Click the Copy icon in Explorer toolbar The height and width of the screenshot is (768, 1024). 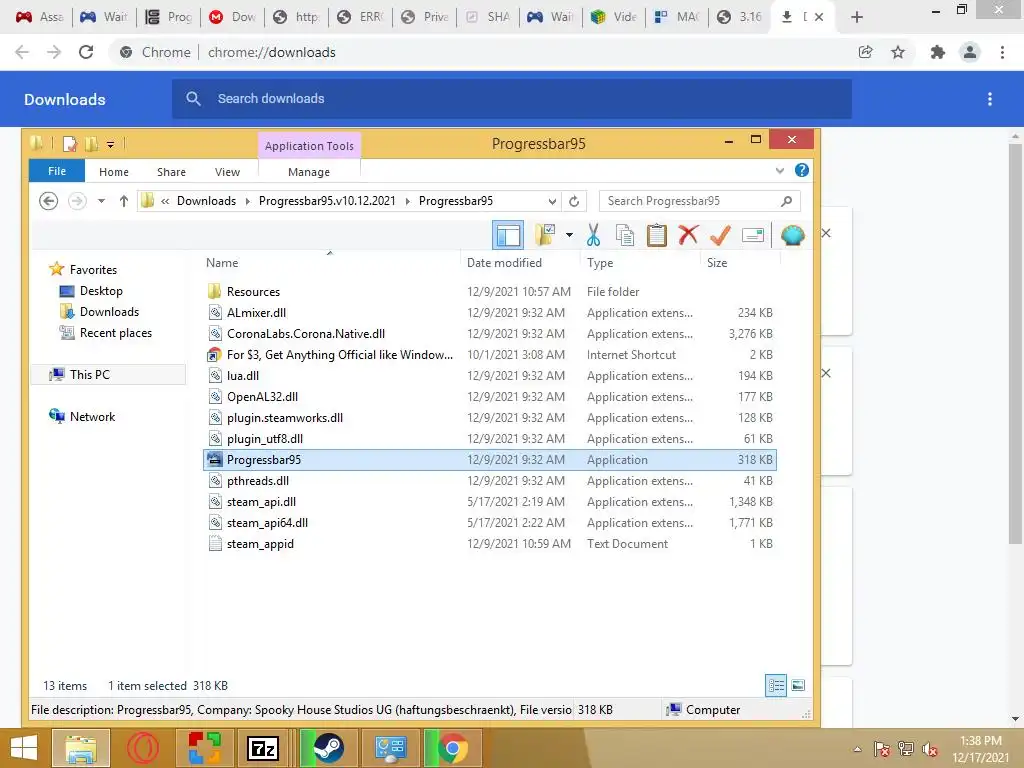tap(625, 235)
